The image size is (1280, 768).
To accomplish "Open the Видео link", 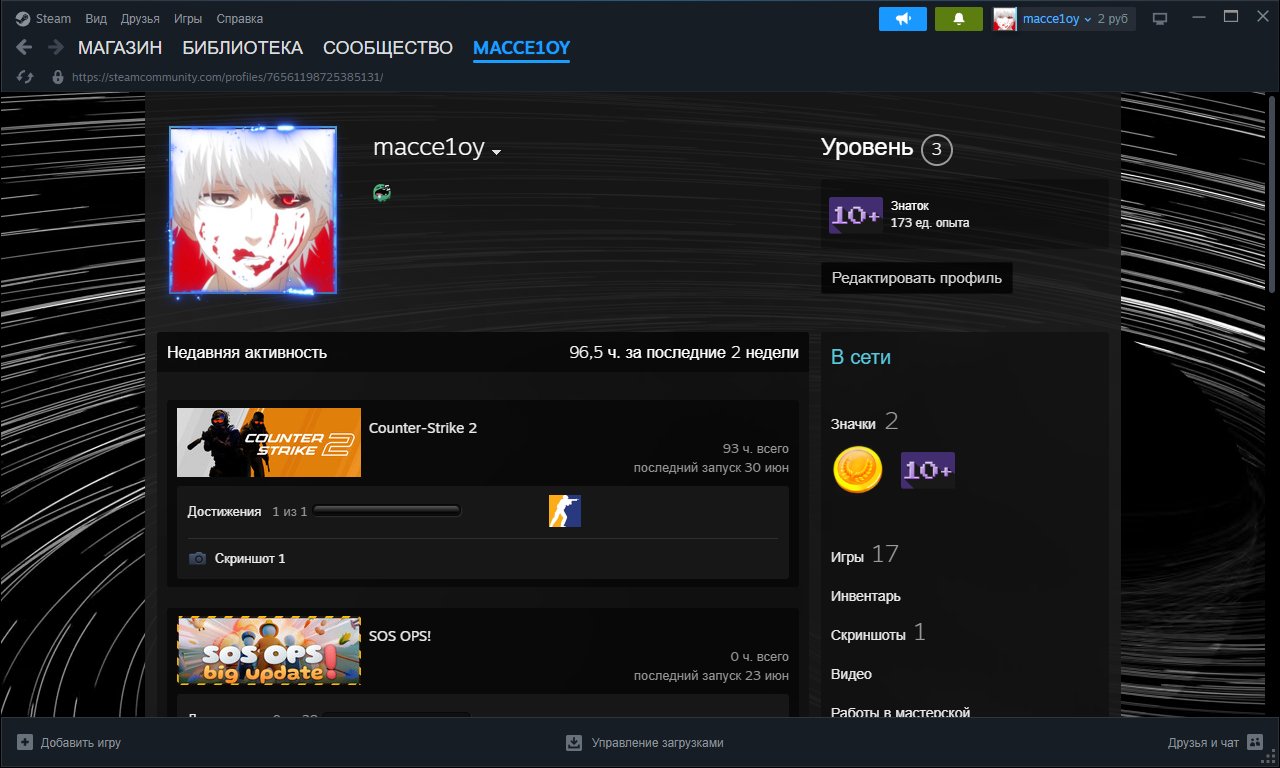I will pos(851,674).
